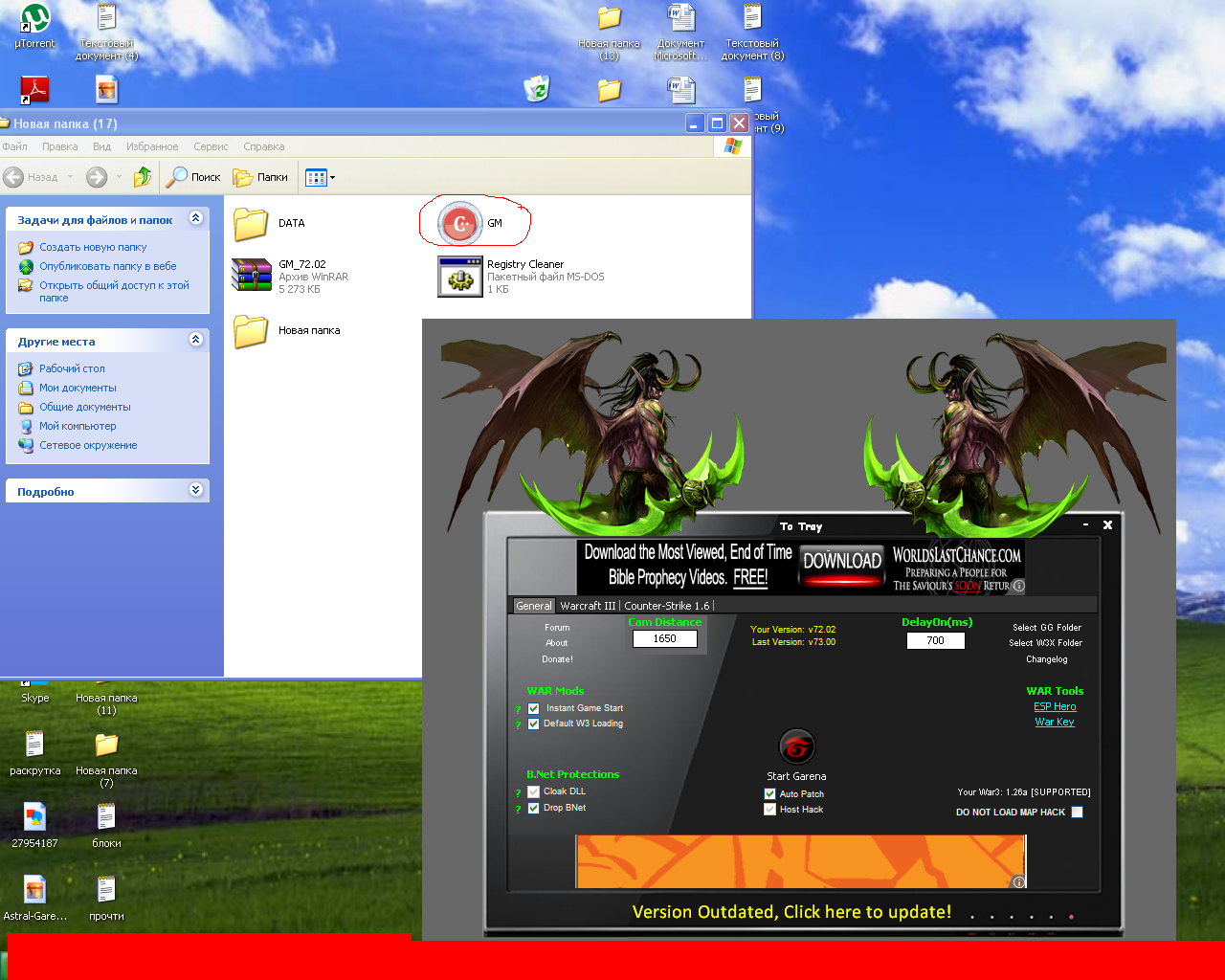1225x980 pixels.
Task: Toggle the Cloak DLL checkbox
Action: [x=533, y=792]
